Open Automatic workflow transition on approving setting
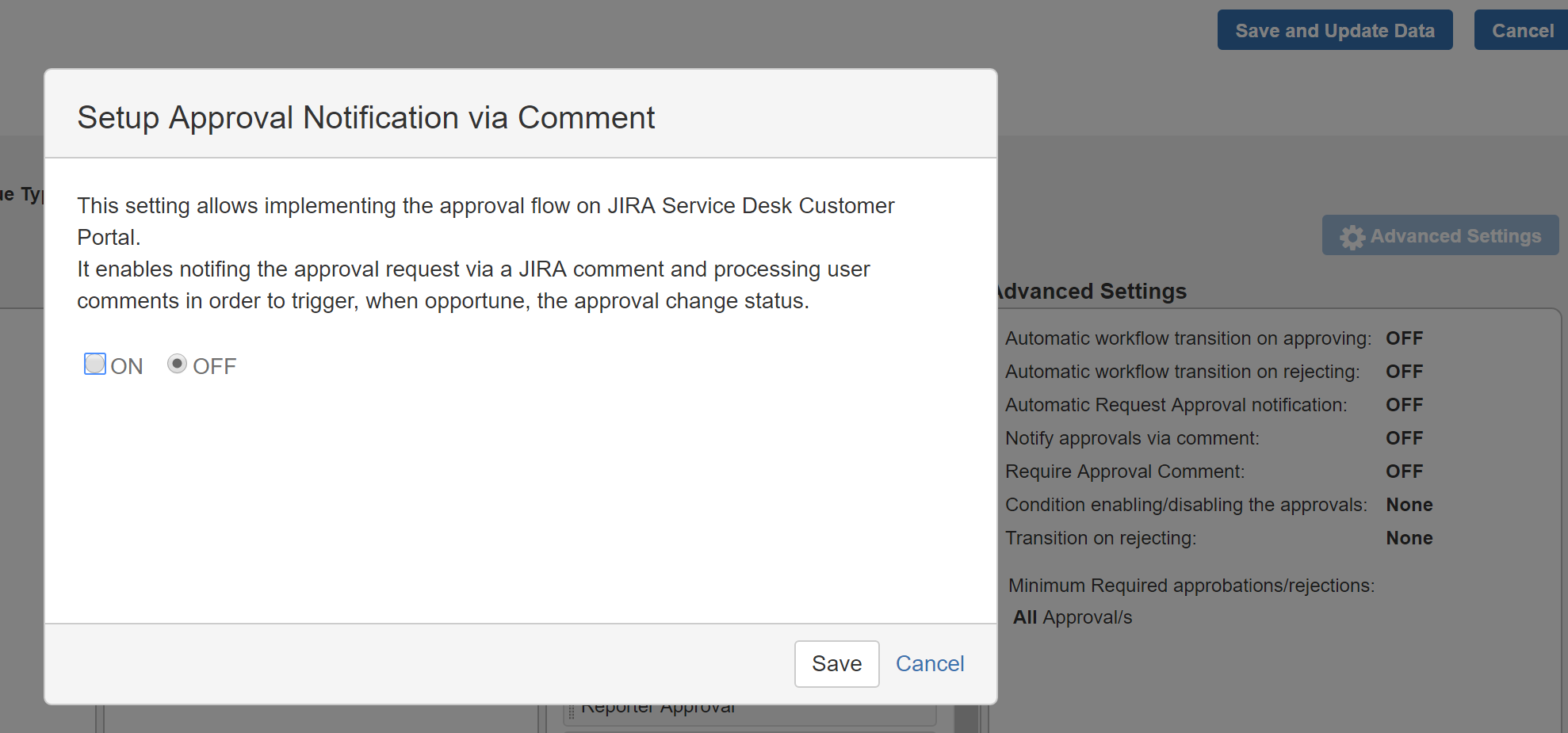The image size is (1568, 733). [1187, 338]
